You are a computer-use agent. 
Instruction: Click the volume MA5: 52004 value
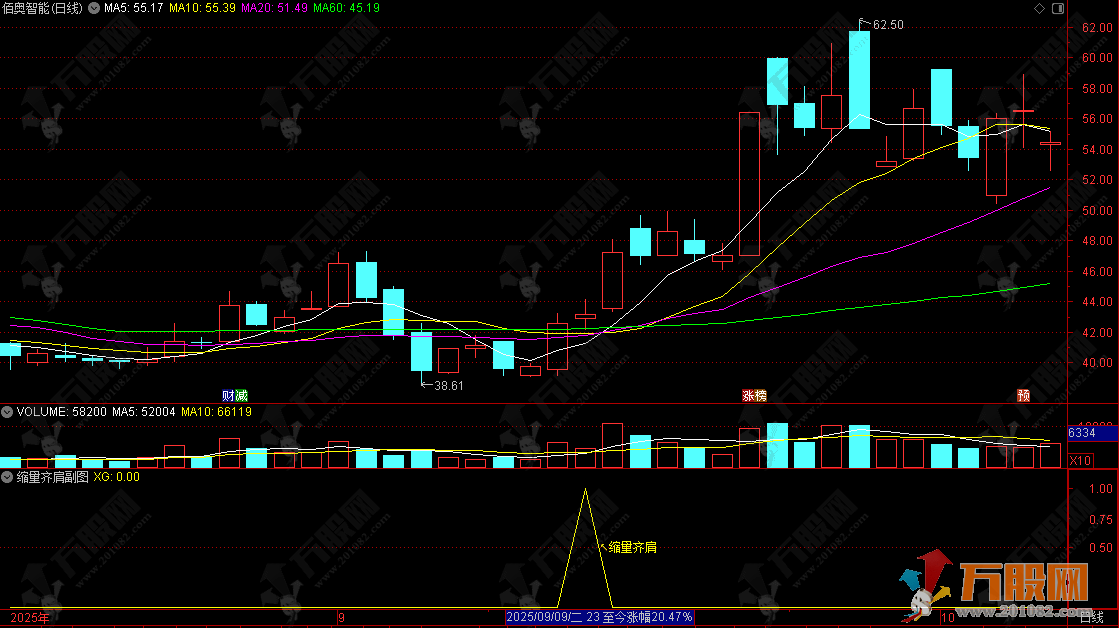pyautogui.click(x=143, y=412)
